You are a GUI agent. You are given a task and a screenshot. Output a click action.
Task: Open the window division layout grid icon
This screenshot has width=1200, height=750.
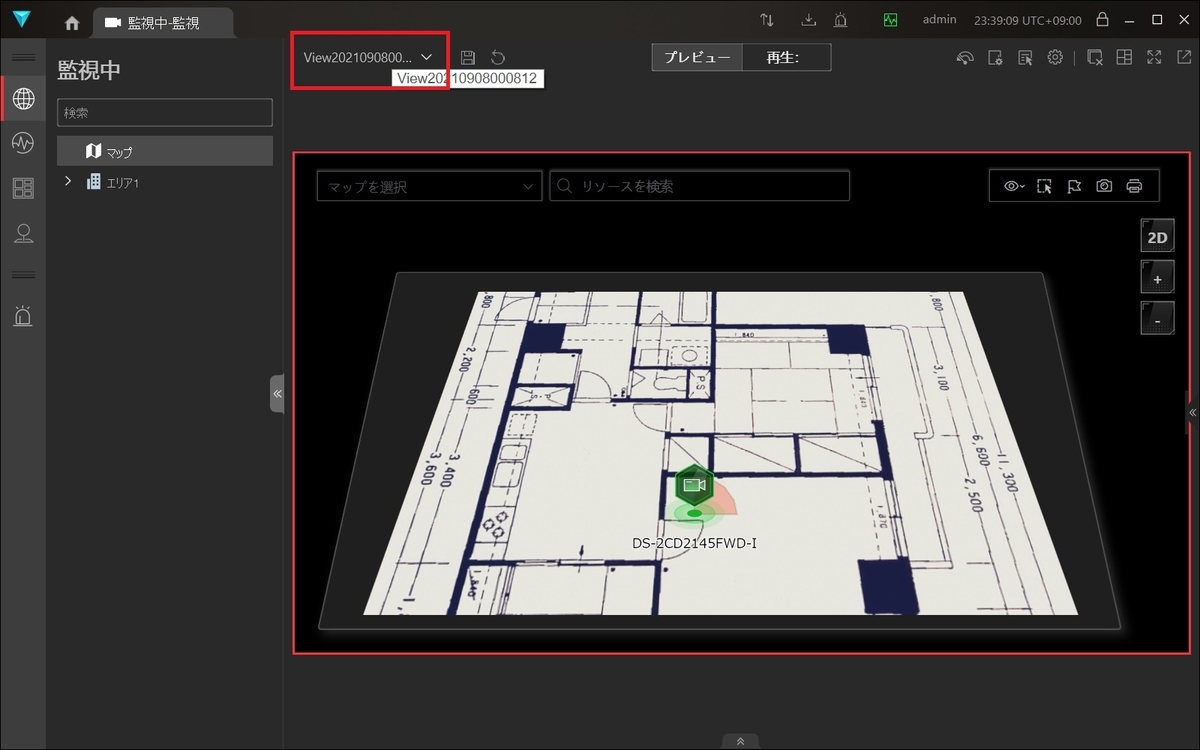(x=1124, y=58)
